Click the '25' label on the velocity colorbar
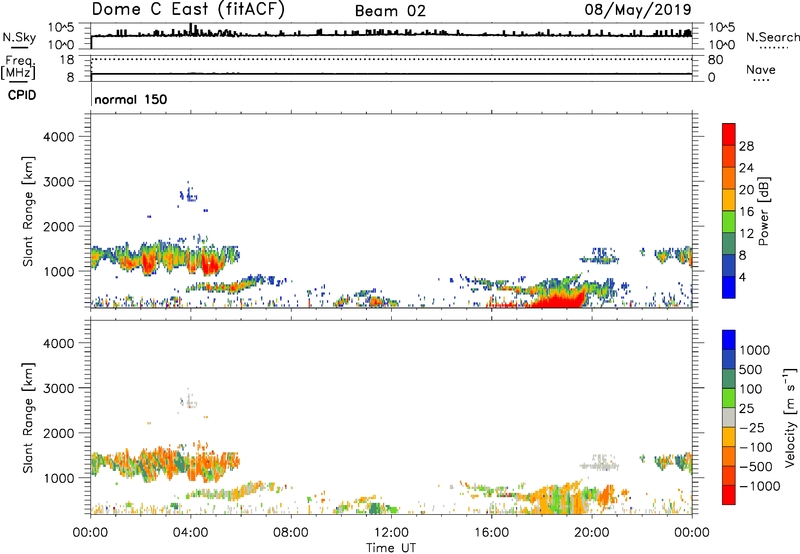 point(746,409)
